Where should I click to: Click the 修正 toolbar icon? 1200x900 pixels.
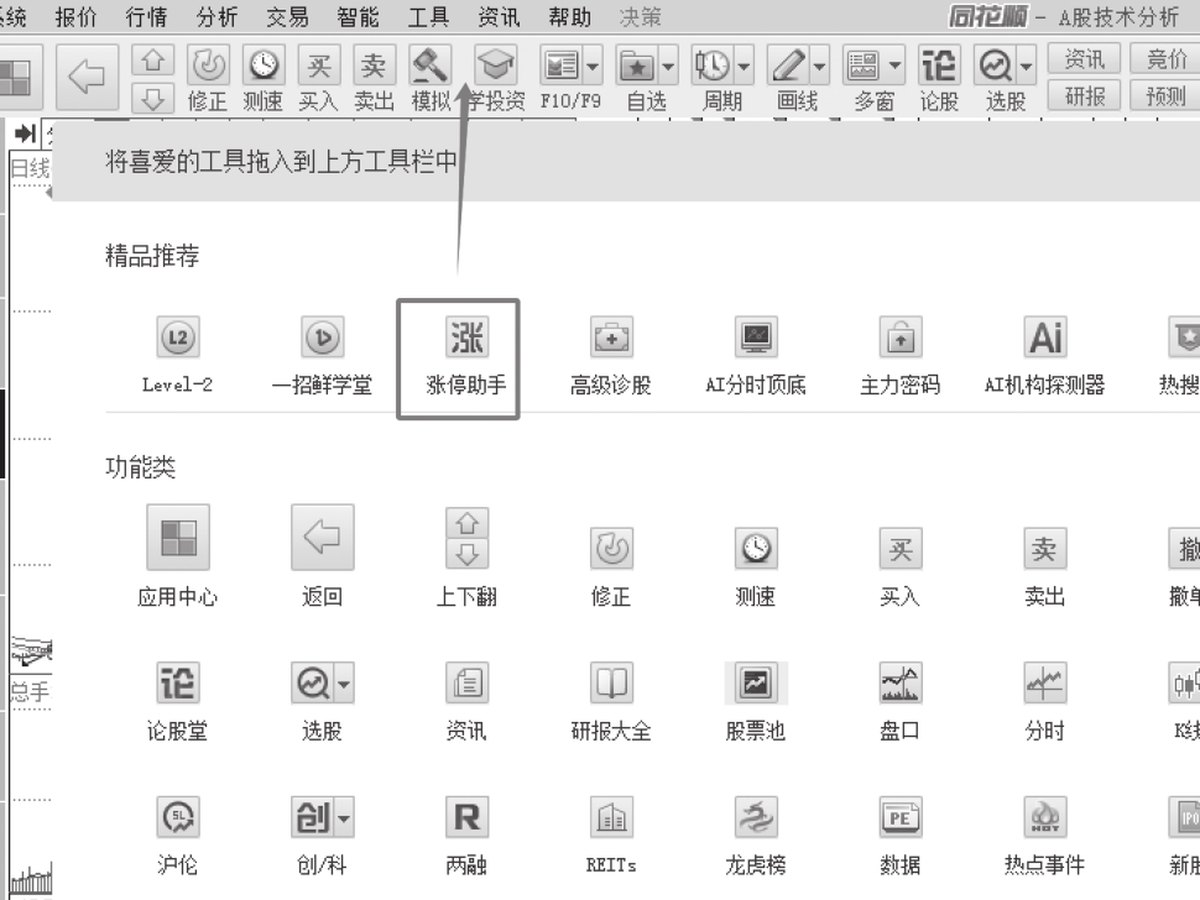coord(208,66)
